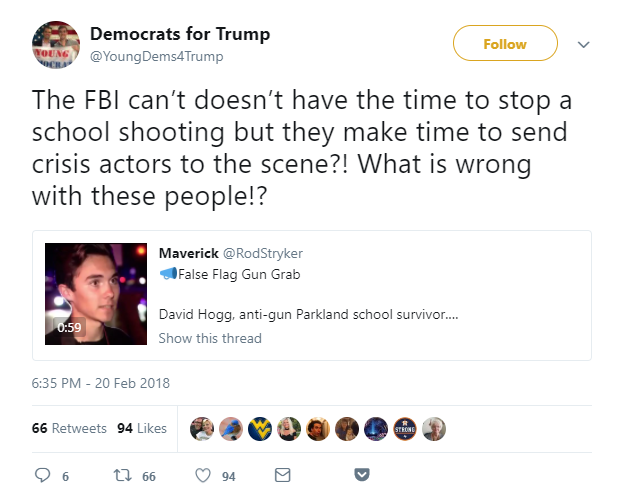Send tweet via direct message envelope icon
This screenshot has height=501, width=623.
pos(282,475)
